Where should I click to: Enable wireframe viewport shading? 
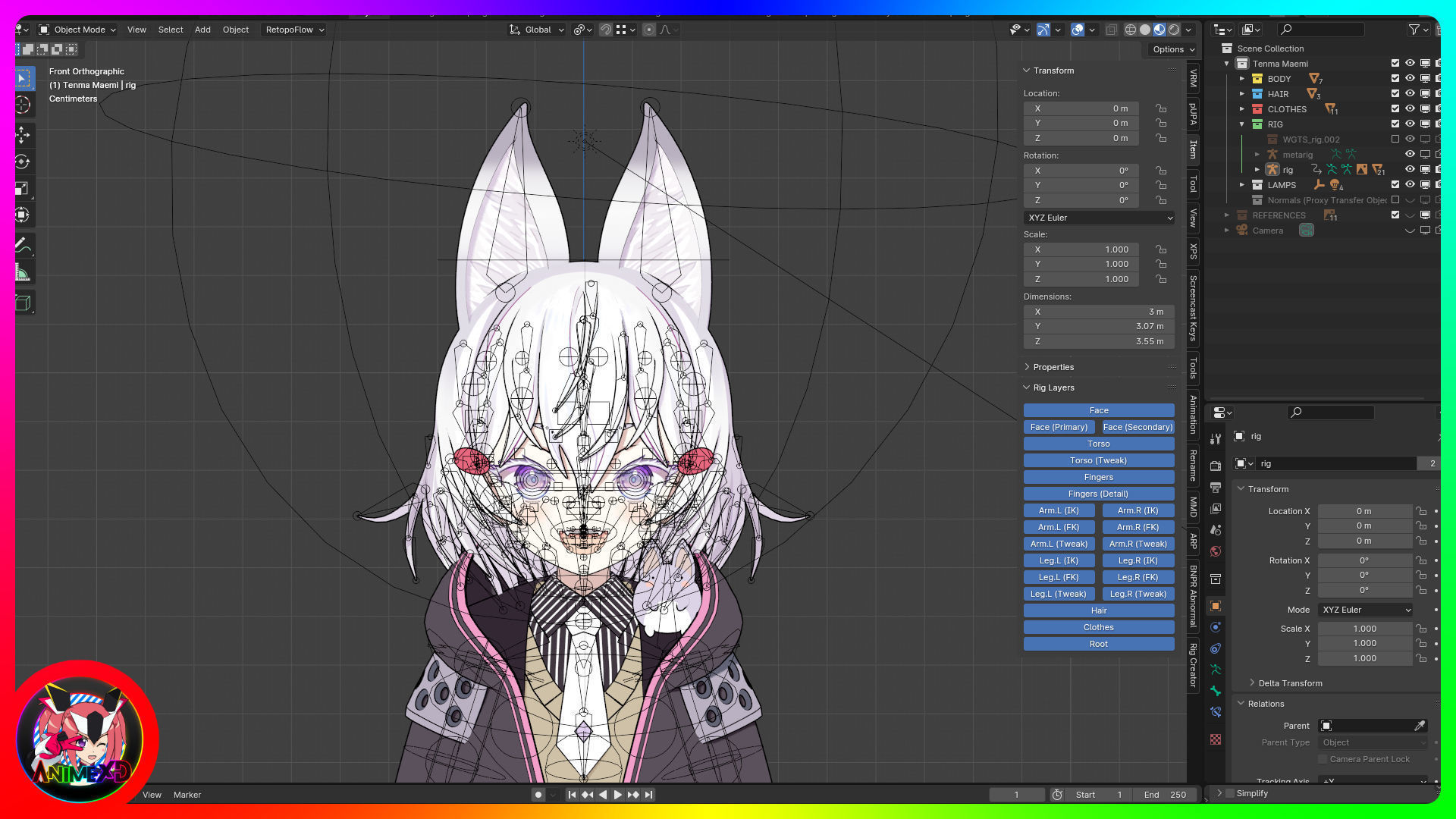[1130, 30]
